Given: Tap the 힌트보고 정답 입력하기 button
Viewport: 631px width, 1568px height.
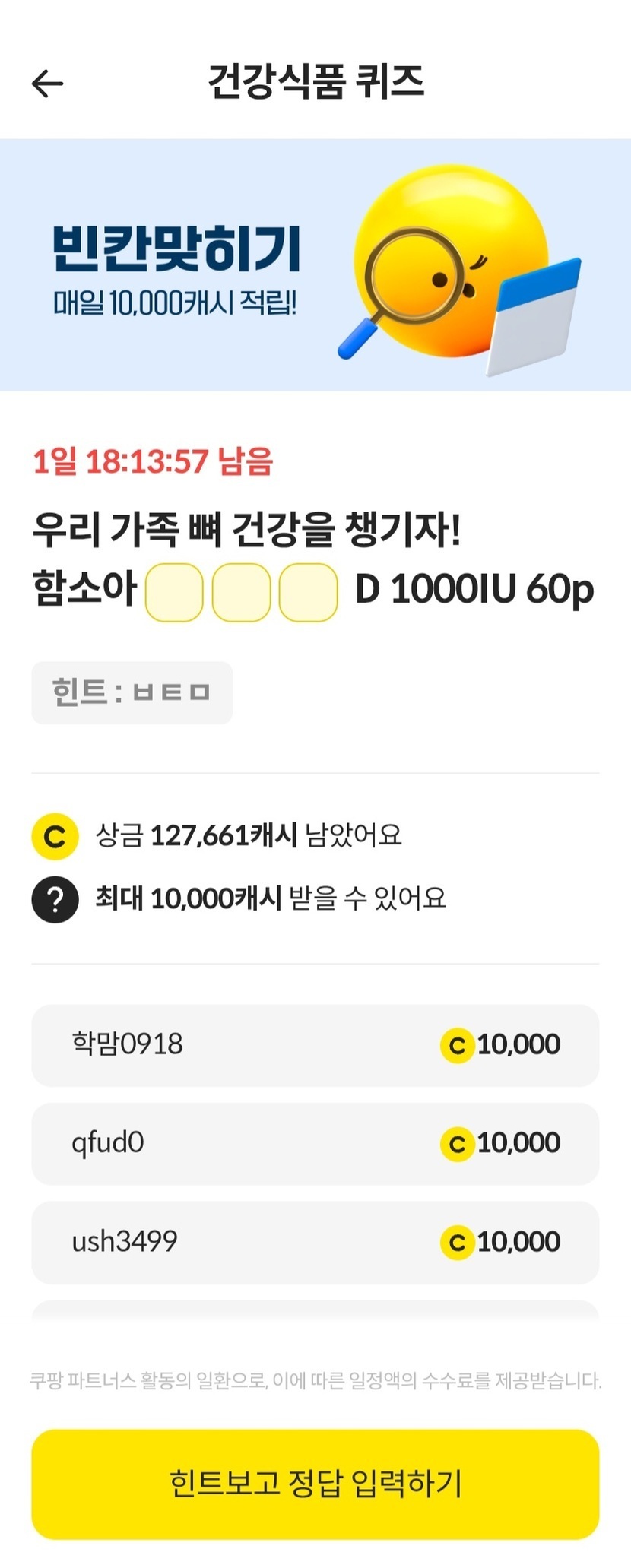Looking at the screenshot, I should tap(315, 1484).
